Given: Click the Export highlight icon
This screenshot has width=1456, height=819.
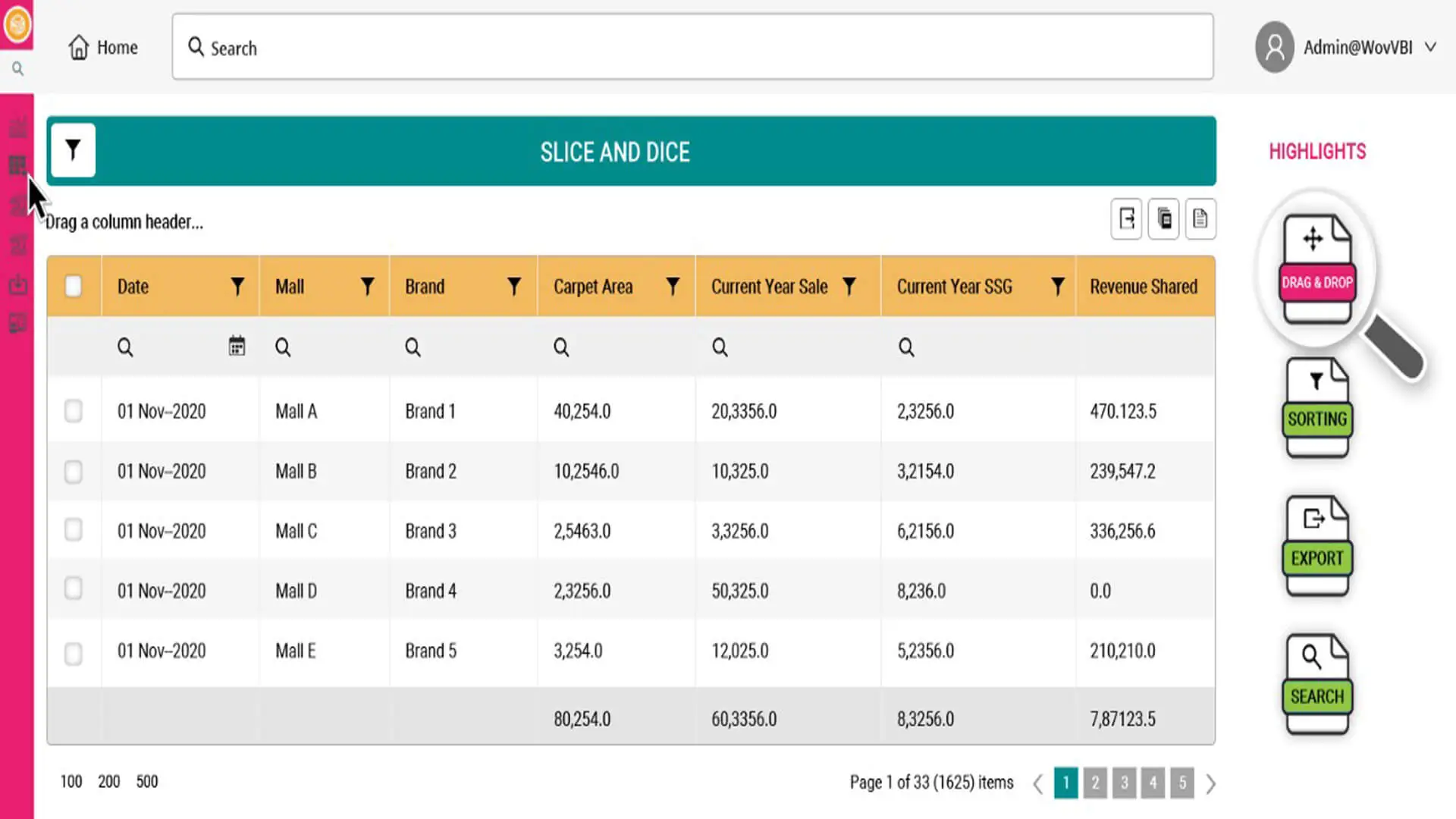Looking at the screenshot, I should [x=1317, y=546].
